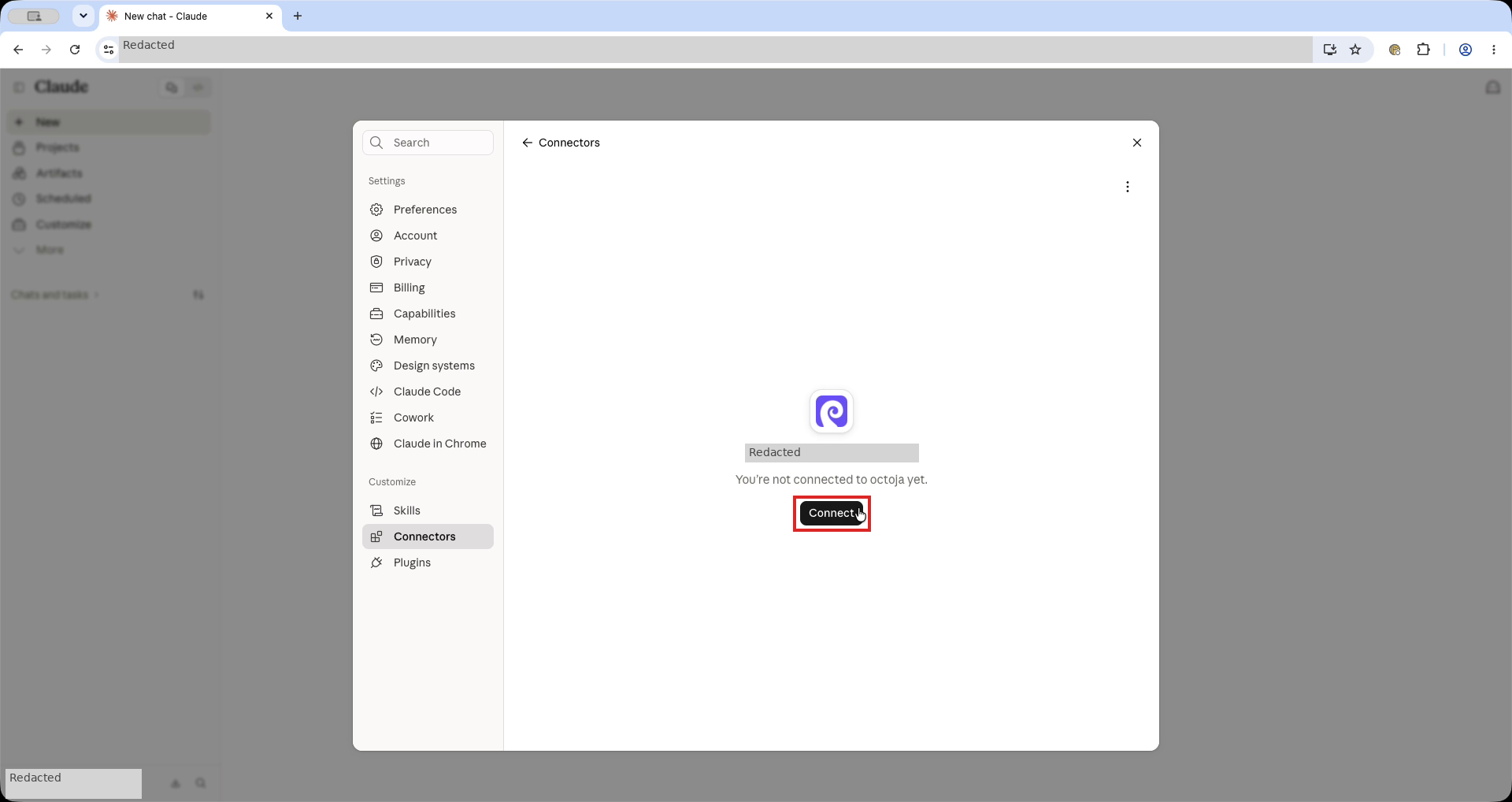This screenshot has width=1512, height=802.
Task: Click the download icon at sidebar bottom
Action: click(176, 783)
